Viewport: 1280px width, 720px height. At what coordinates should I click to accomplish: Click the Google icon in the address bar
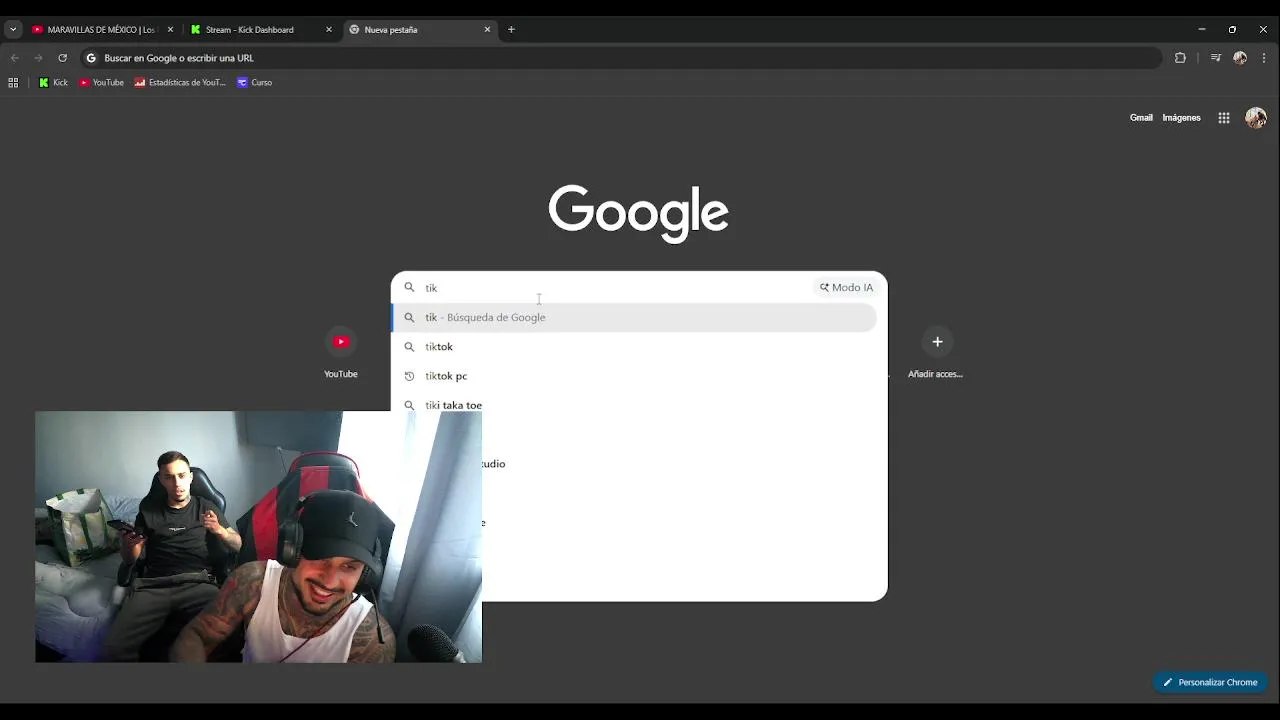[x=91, y=58]
